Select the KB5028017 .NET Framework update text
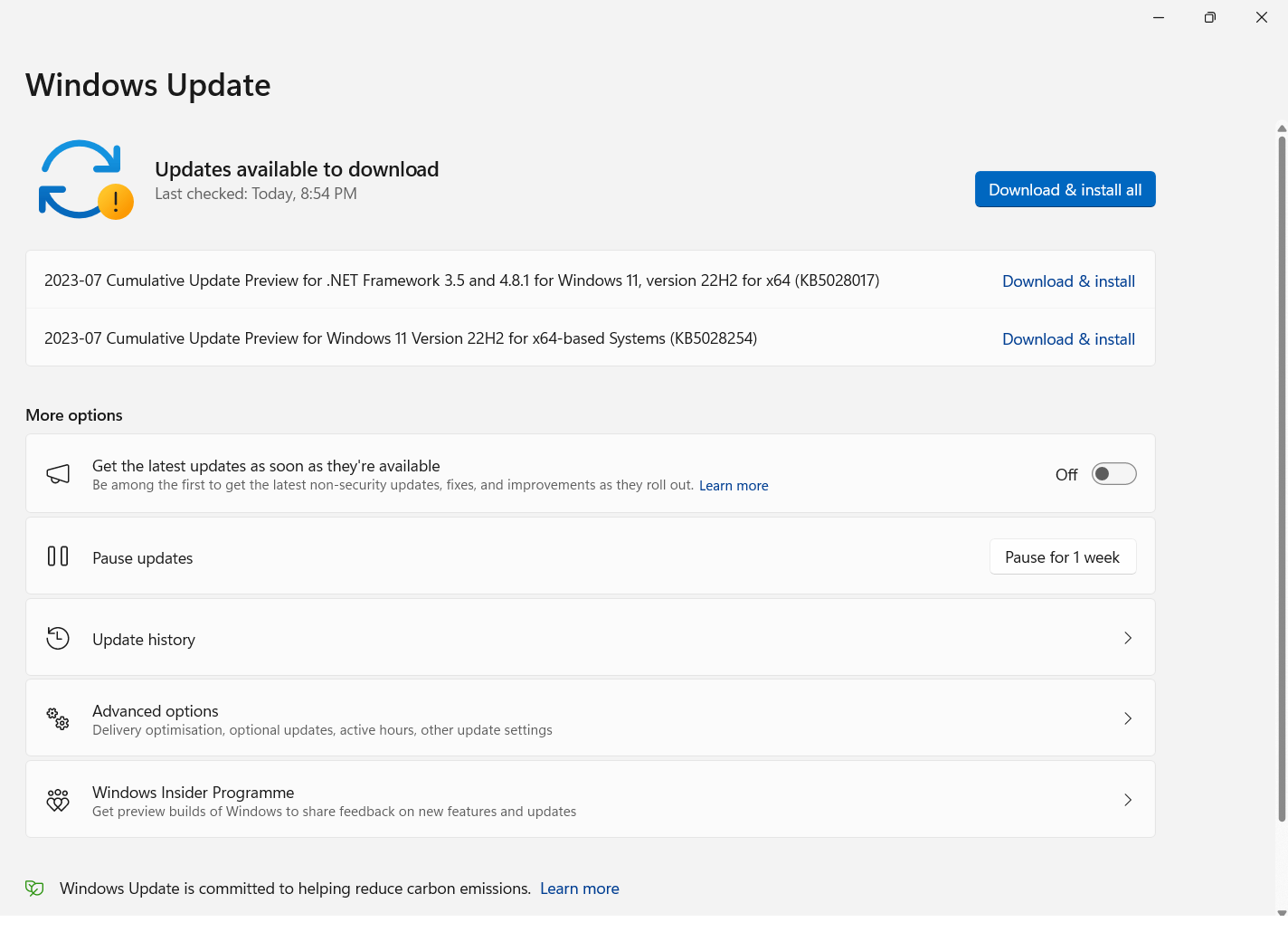 (x=462, y=280)
